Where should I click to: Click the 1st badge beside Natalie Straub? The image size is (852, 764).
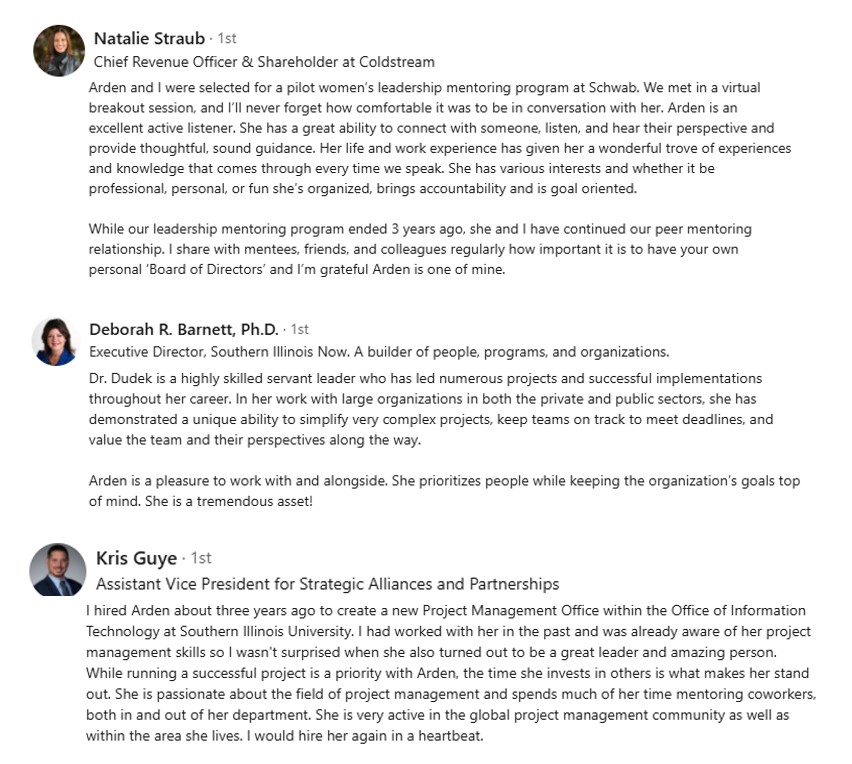click(x=227, y=39)
